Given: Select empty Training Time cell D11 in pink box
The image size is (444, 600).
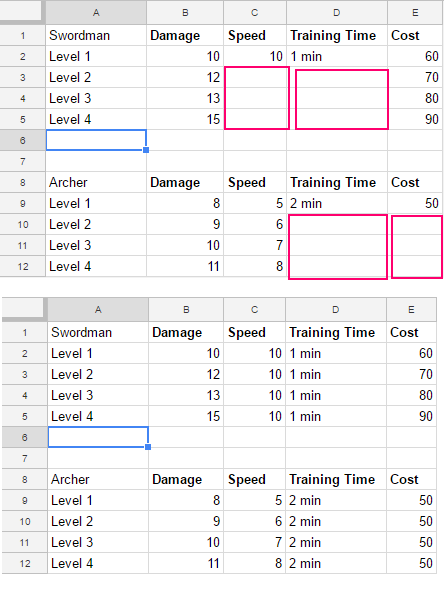Looking at the screenshot, I should 337,245.
